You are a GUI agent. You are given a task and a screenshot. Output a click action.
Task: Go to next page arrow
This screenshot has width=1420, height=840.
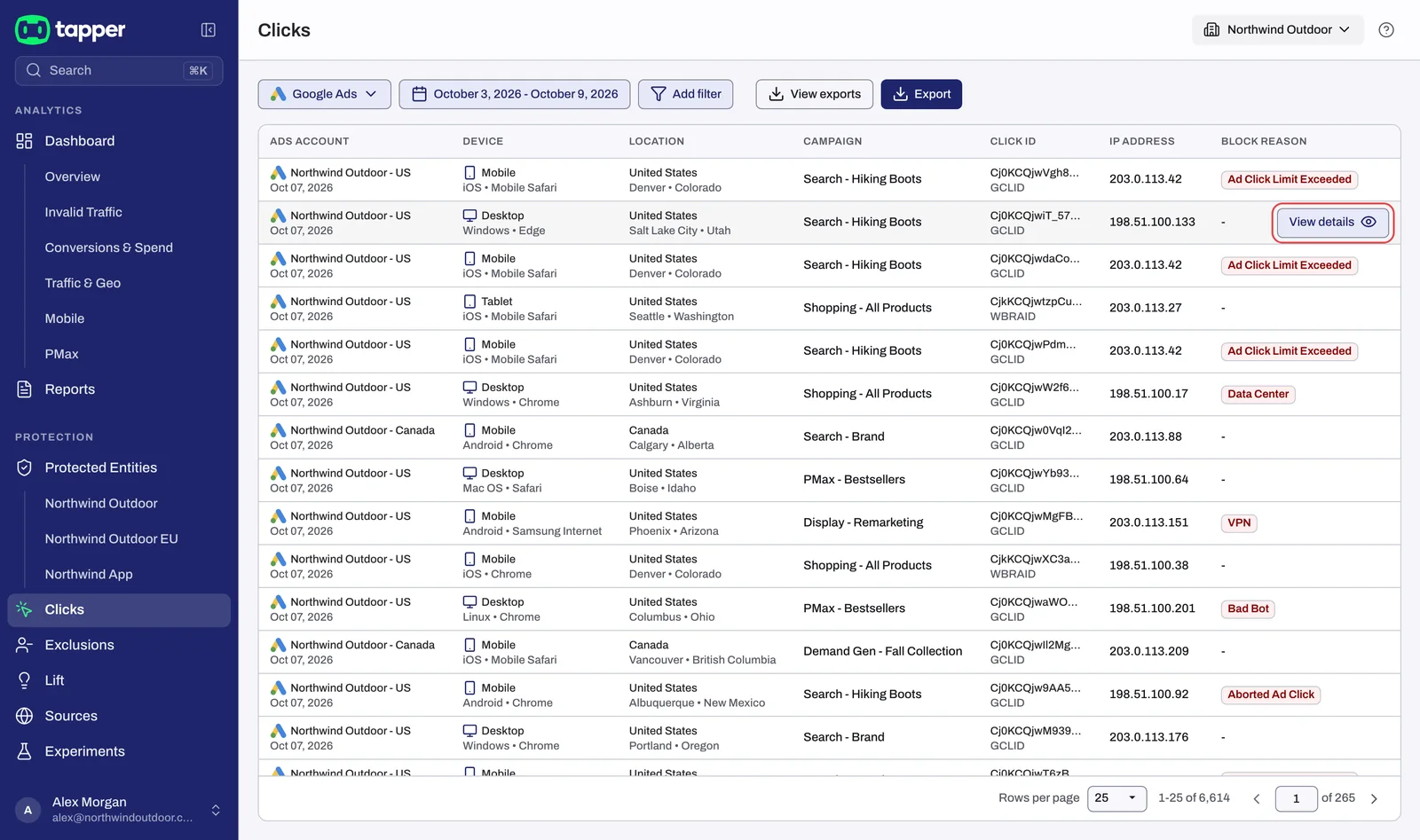point(1374,799)
